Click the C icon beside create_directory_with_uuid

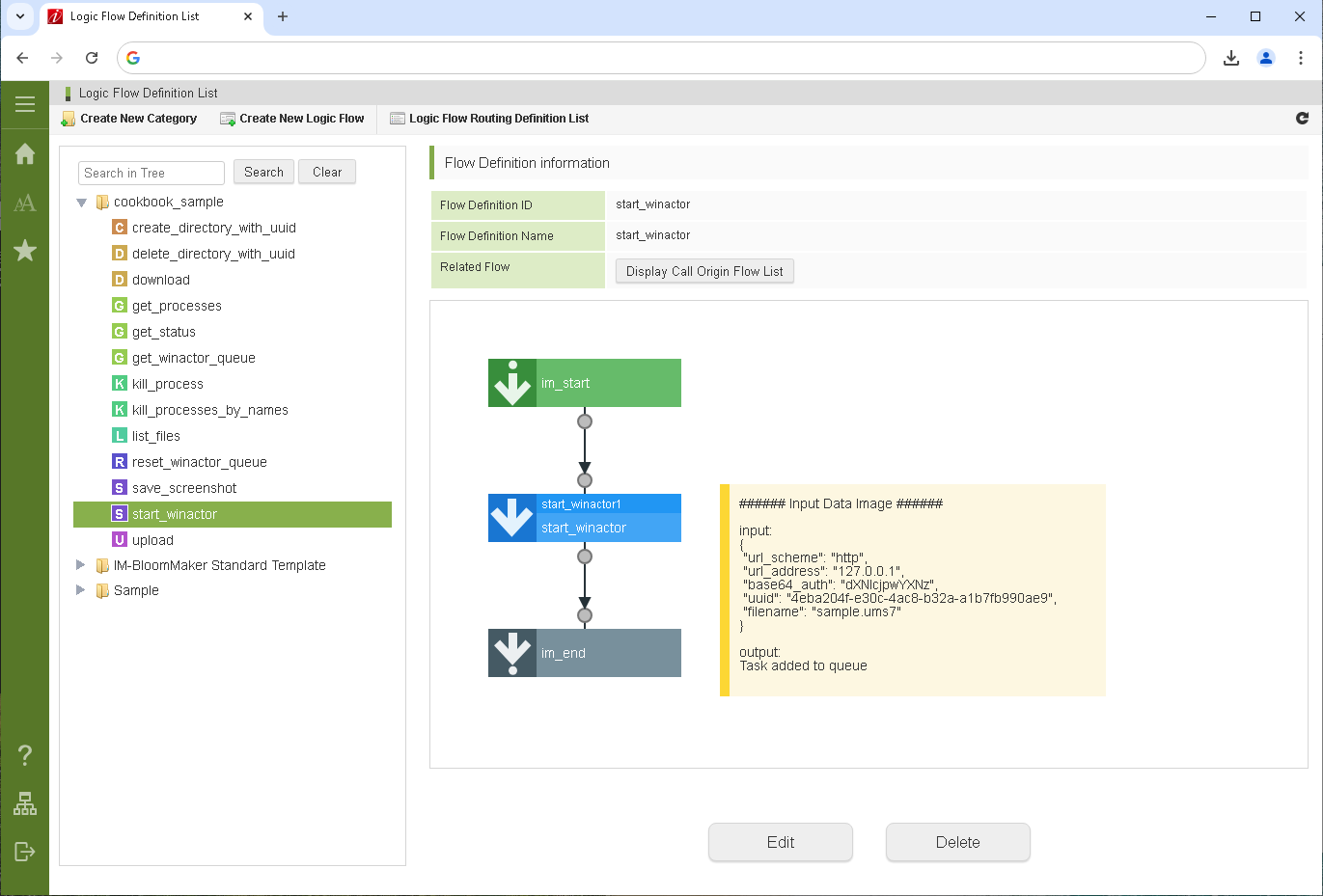click(x=120, y=228)
